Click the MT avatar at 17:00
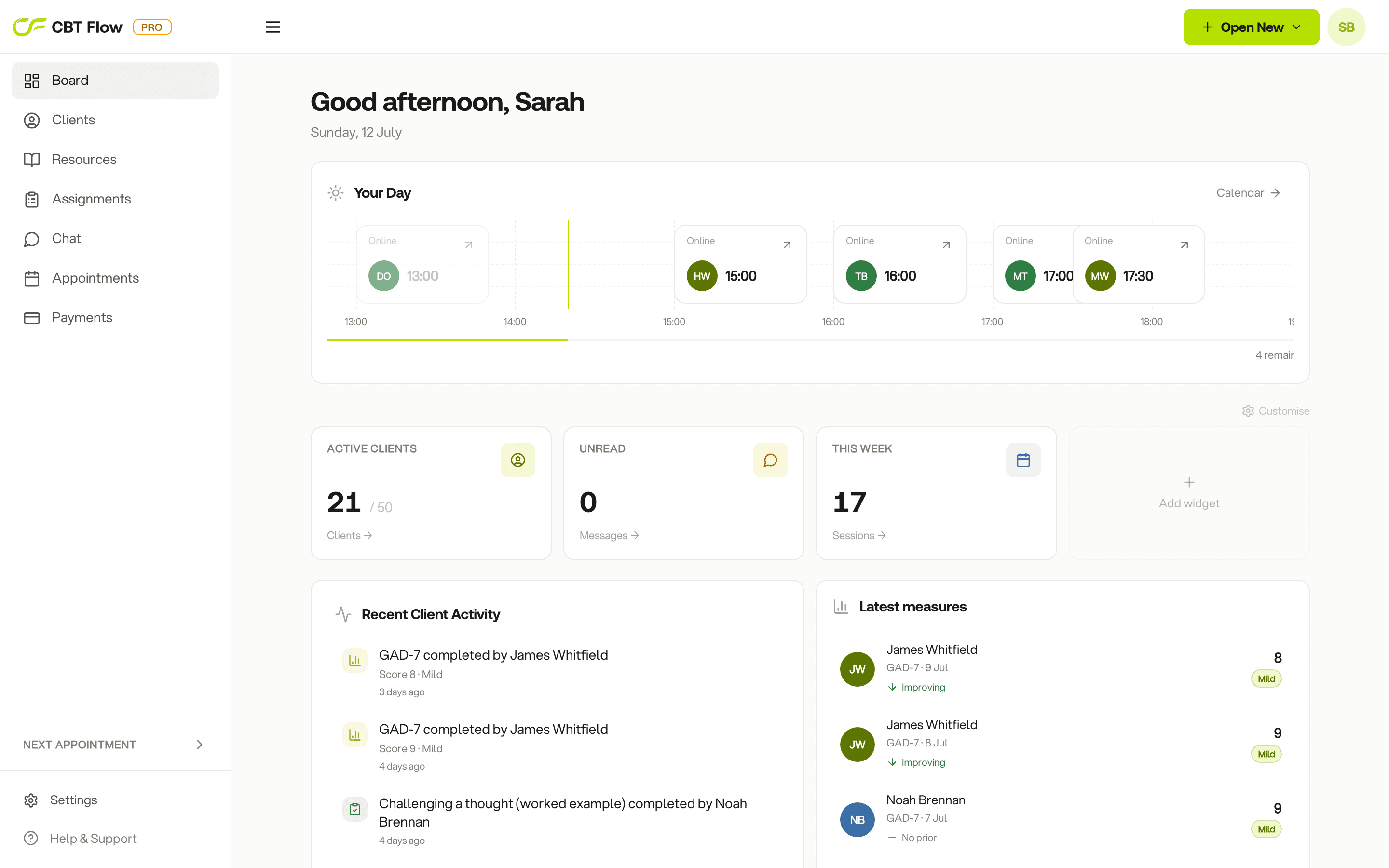This screenshot has width=1389, height=868. (x=1020, y=276)
